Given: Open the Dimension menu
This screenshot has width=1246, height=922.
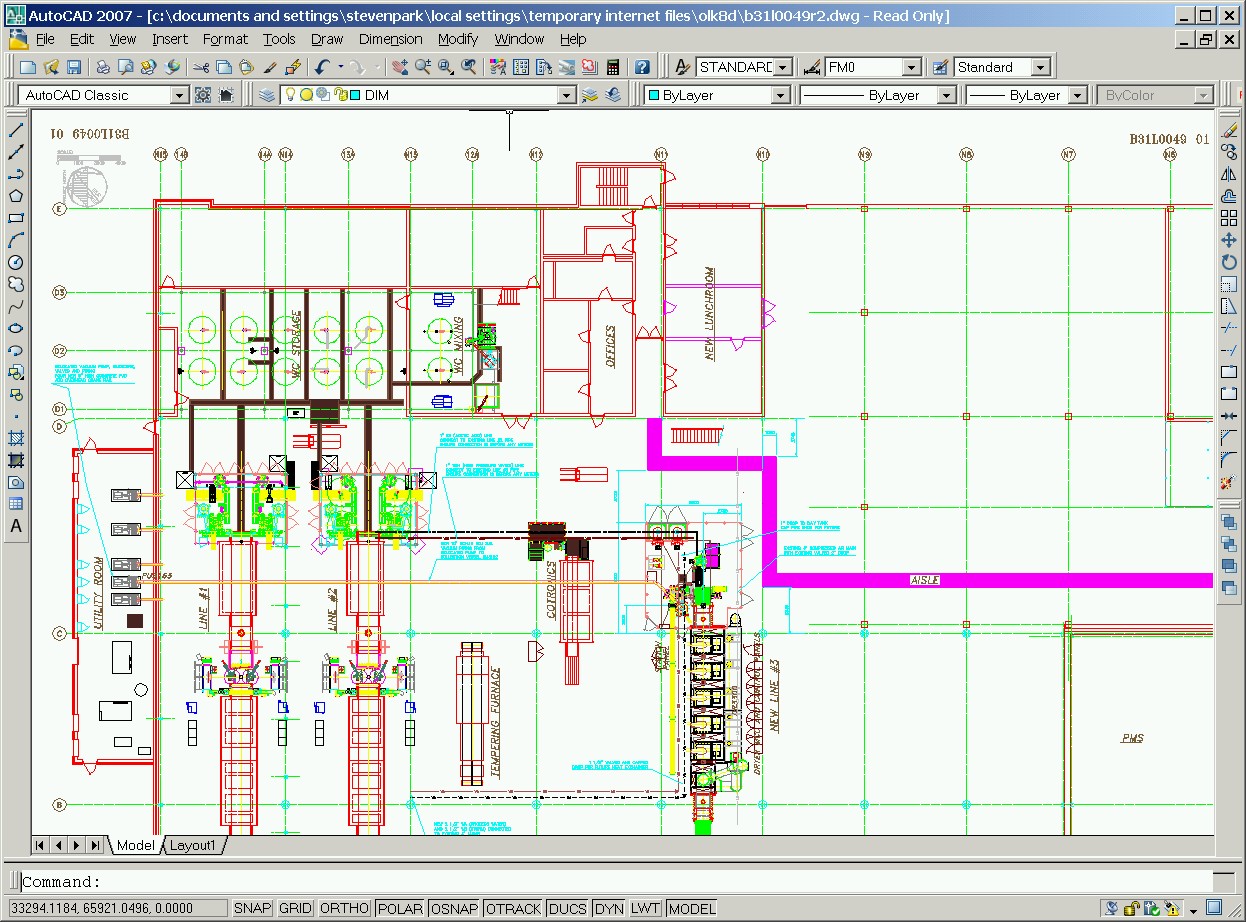Looking at the screenshot, I should 390,39.
